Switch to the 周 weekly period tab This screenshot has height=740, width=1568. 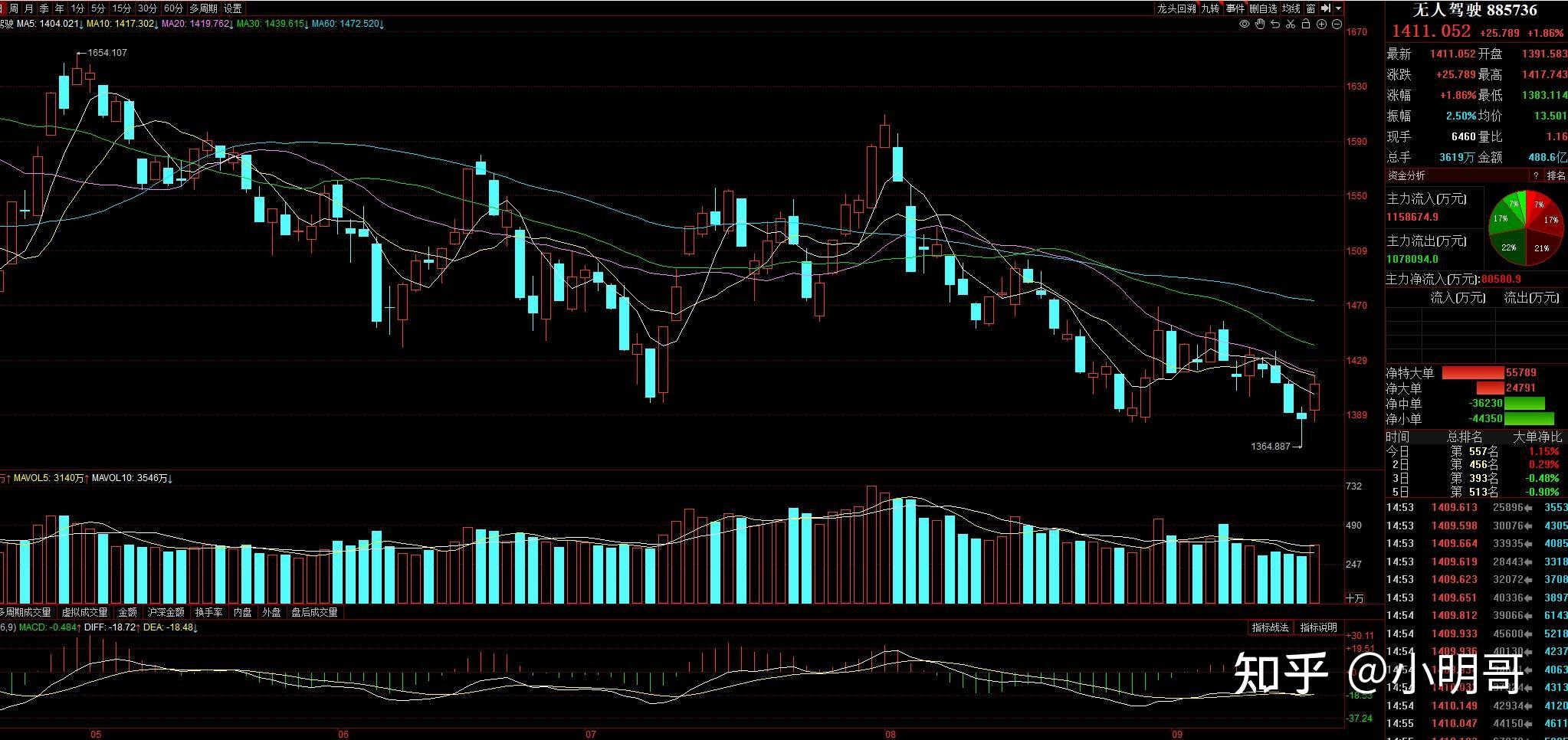14,8
